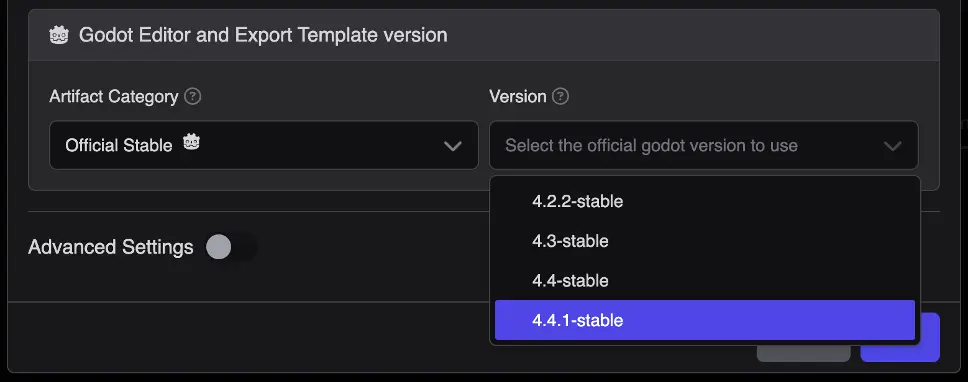Click the chevron arrow in the Version box
The width and height of the screenshot is (968, 382).
point(893,146)
